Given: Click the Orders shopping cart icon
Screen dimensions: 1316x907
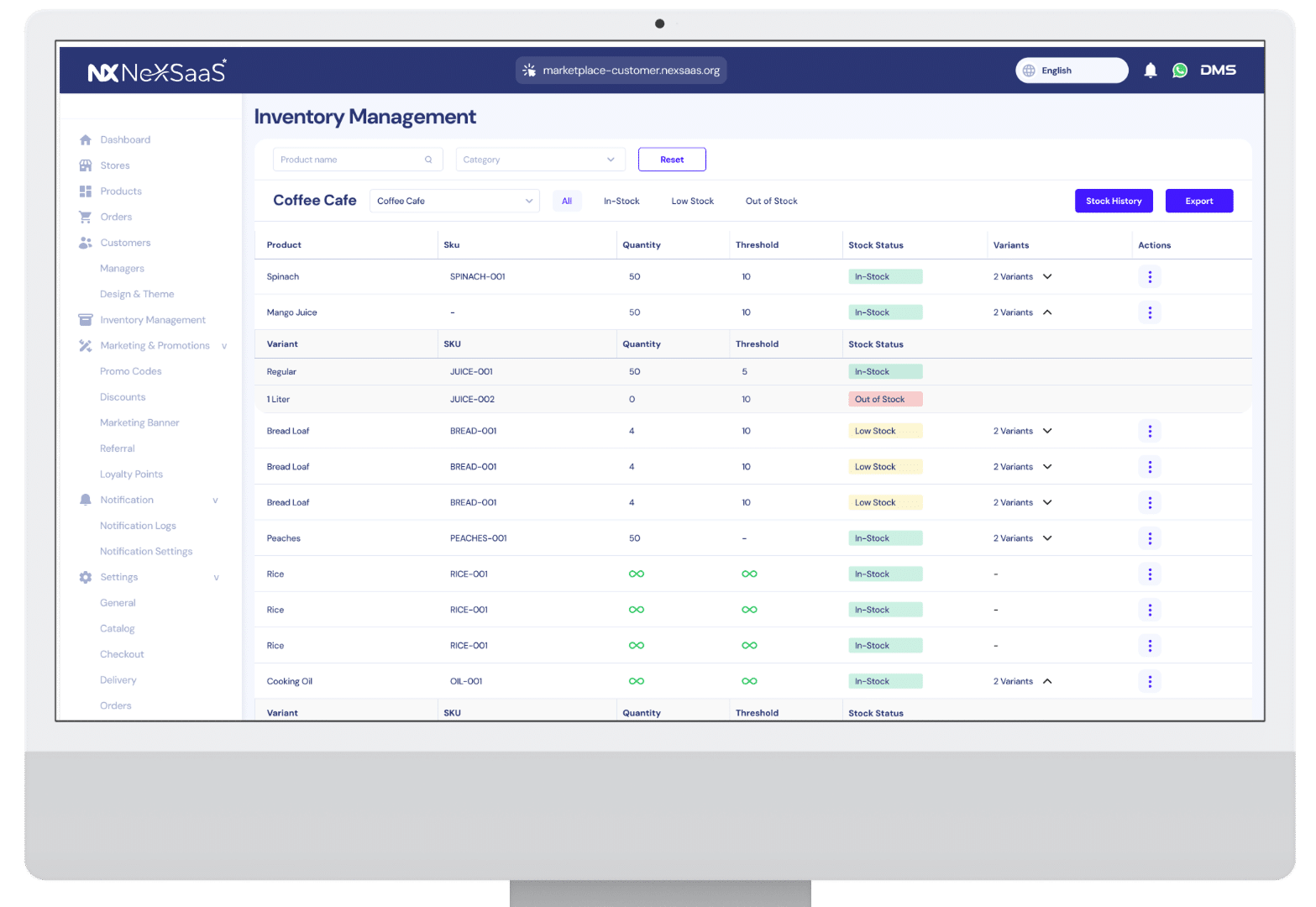Looking at the screenshot, I should pyautogui.click(x=85, y=217).
